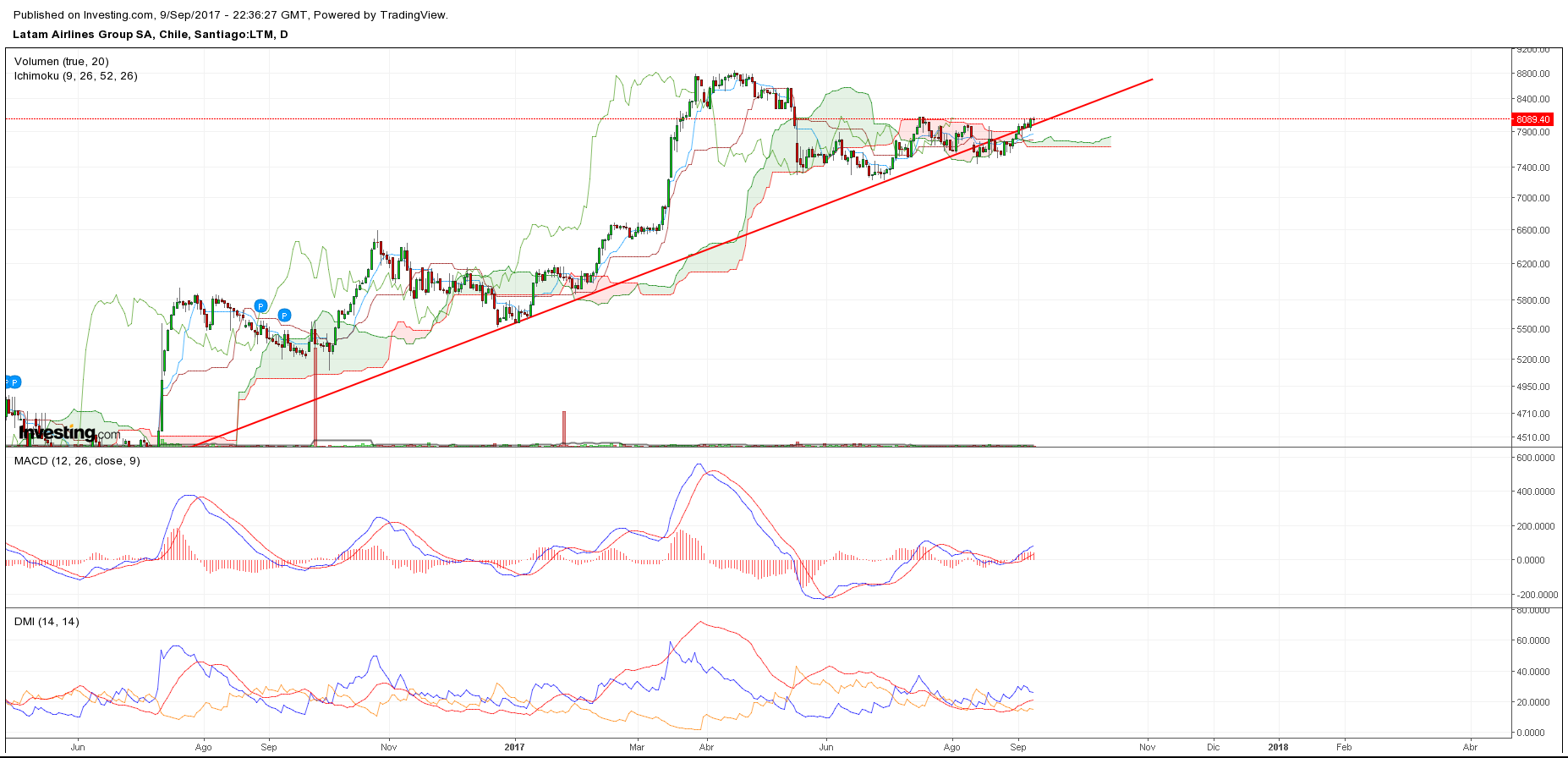The image size is (1568, 758).
Task: Click the 600.0000 MACD axis label
Action: [1535, 458]
